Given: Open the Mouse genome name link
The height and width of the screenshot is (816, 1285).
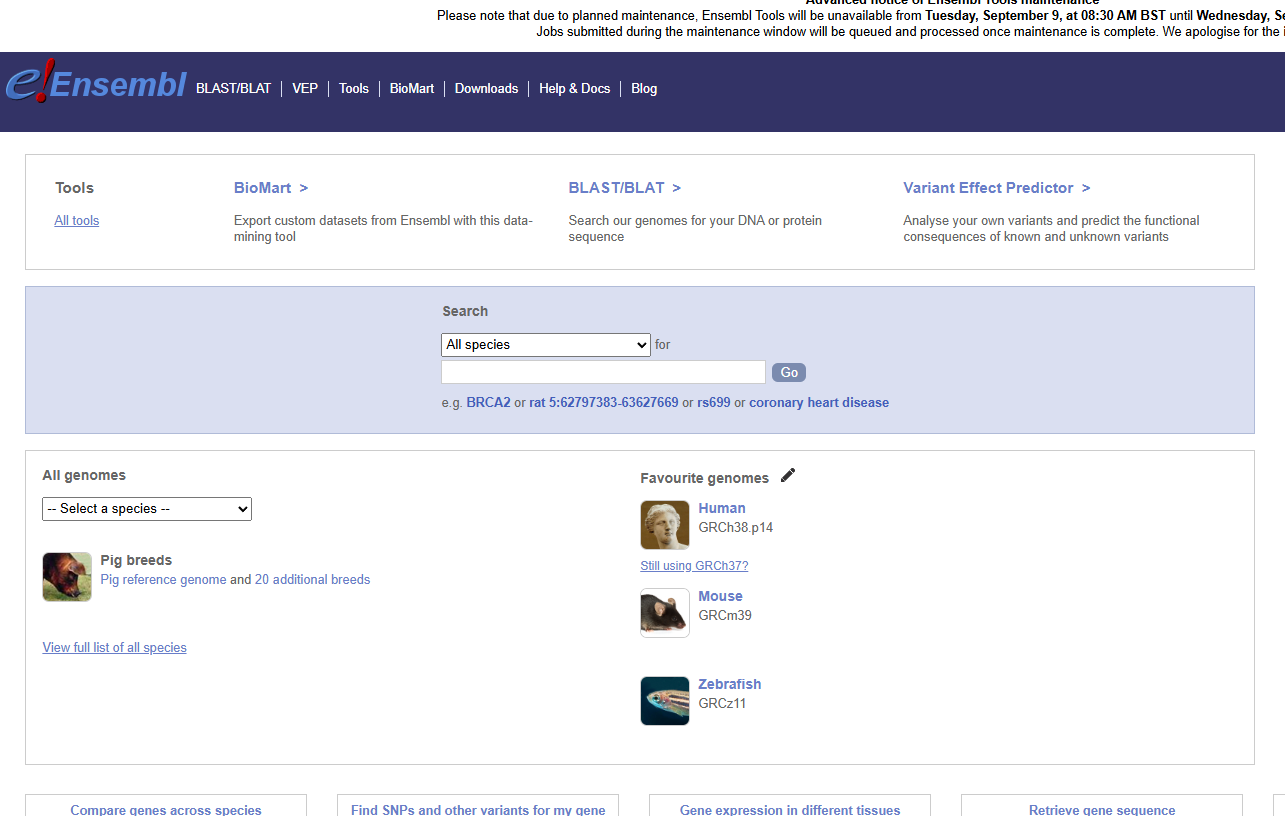Looking at the screenshot, I should coord(721,596).
